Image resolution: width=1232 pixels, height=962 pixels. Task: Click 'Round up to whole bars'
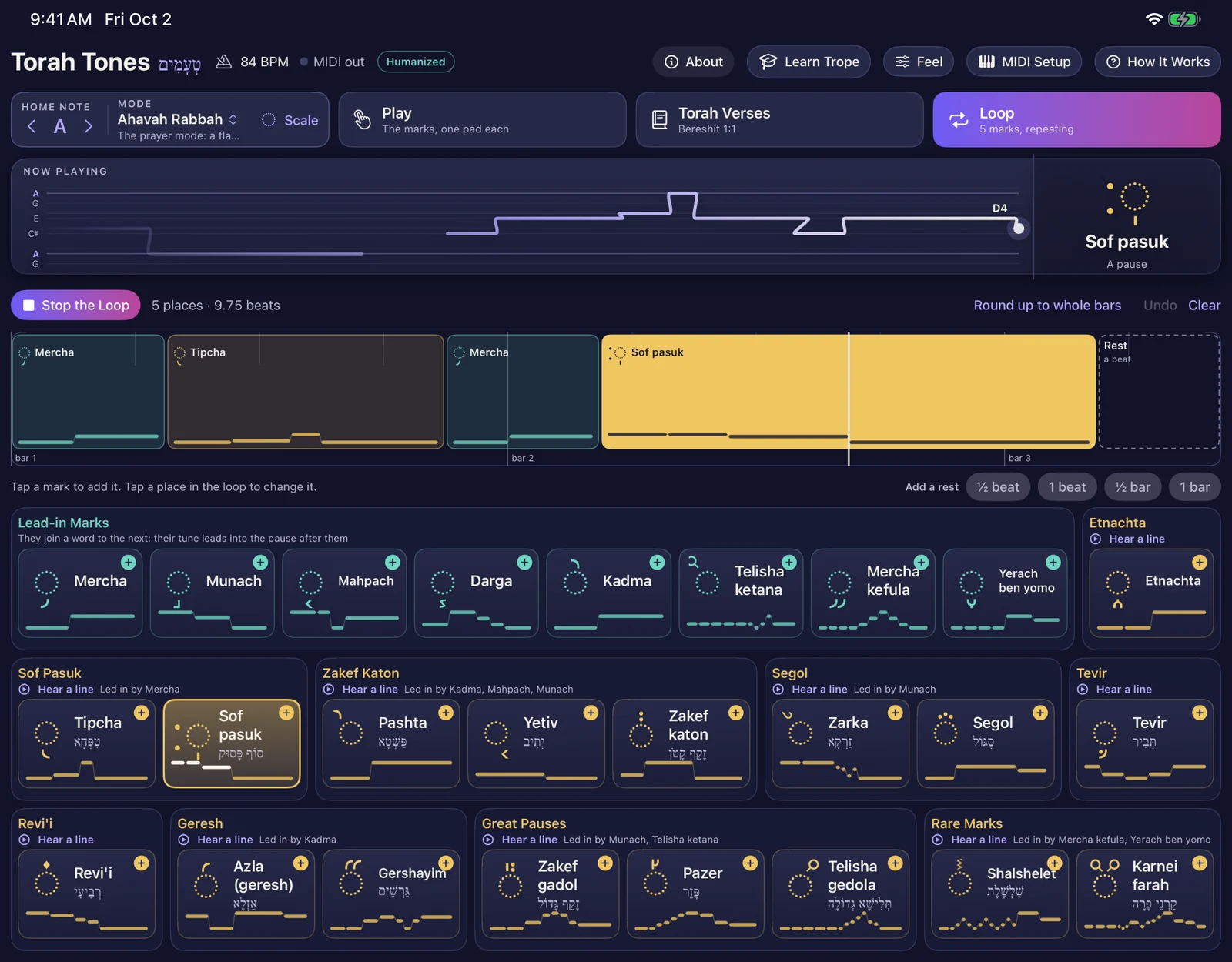(x=1047, y=306)
